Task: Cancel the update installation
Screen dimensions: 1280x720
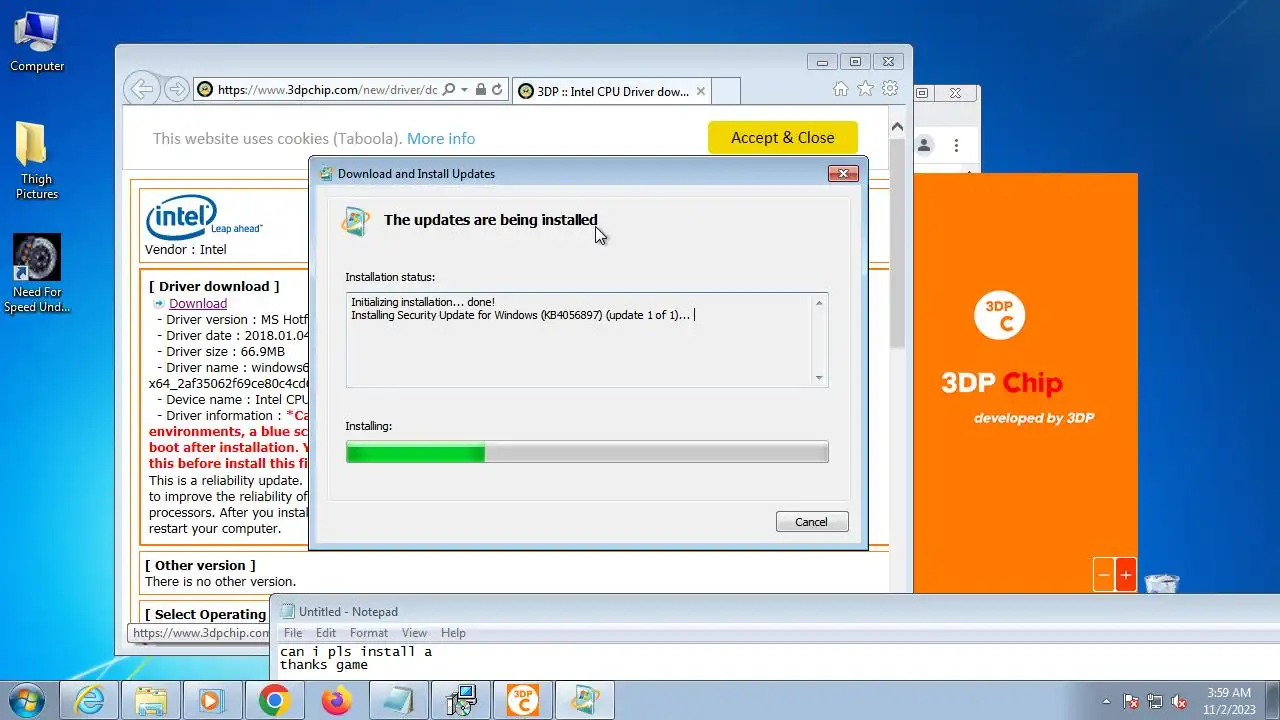Action: tap(812, 522)
